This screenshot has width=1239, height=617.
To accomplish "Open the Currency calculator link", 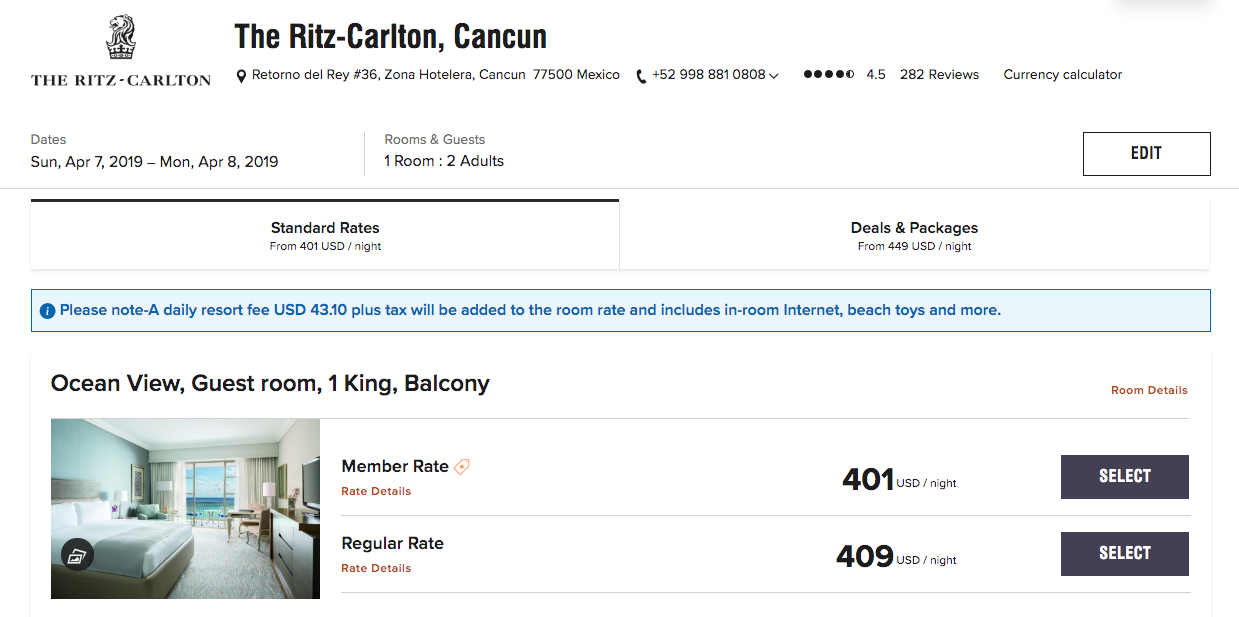I will (1063, 75).
